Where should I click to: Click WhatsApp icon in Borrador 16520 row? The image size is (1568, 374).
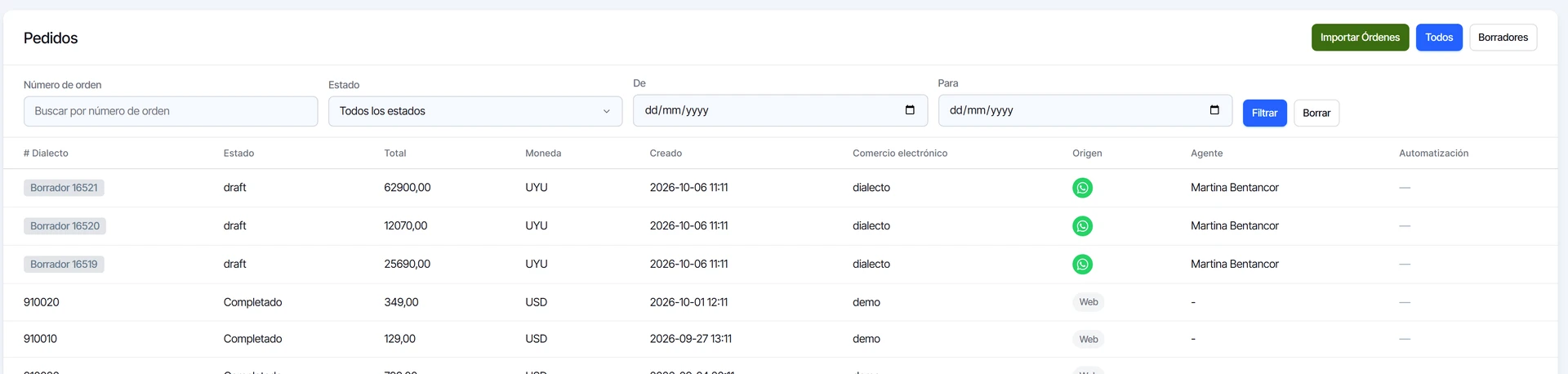click(1082, 226)
